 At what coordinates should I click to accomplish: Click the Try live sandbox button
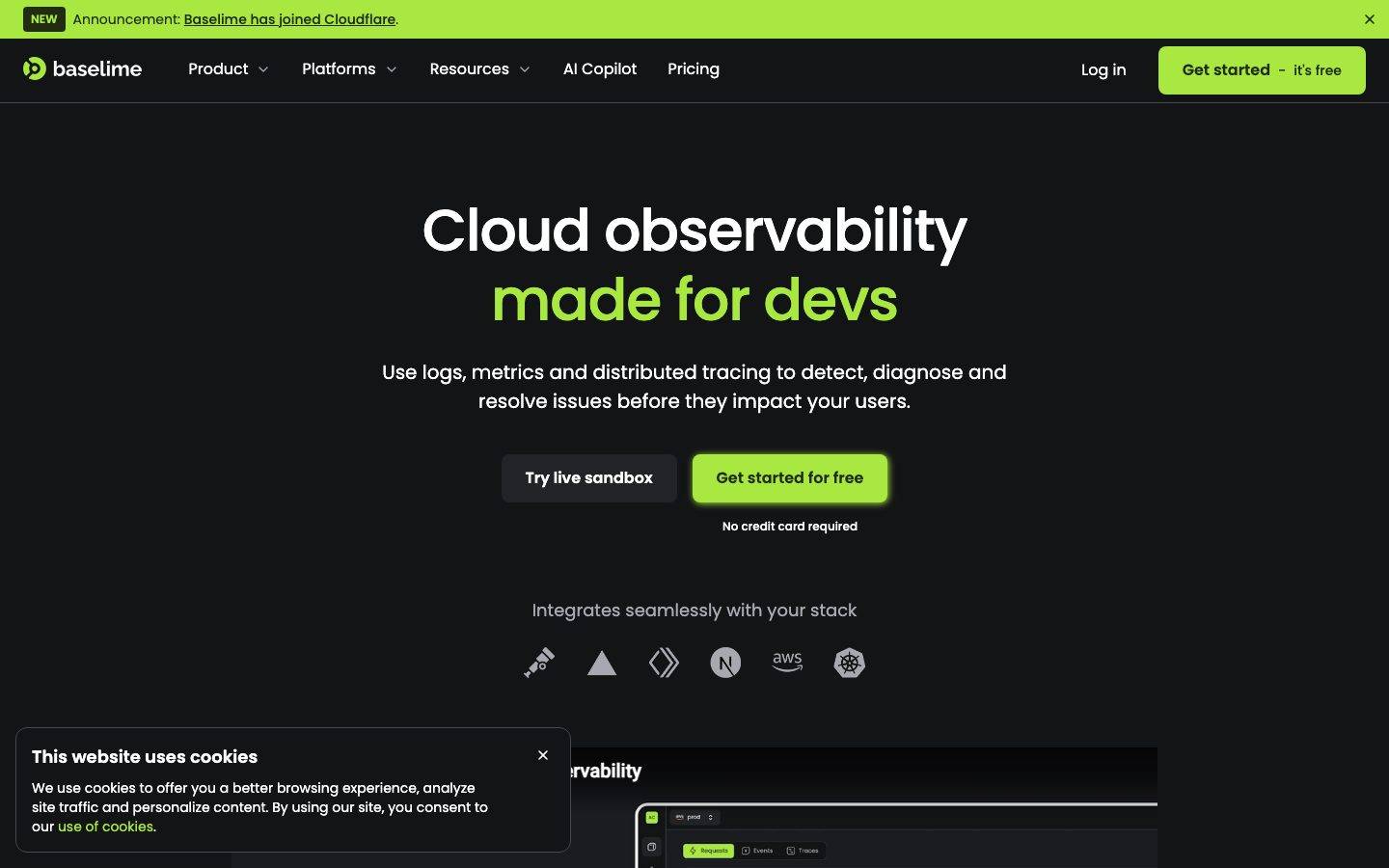click(589, 478)
